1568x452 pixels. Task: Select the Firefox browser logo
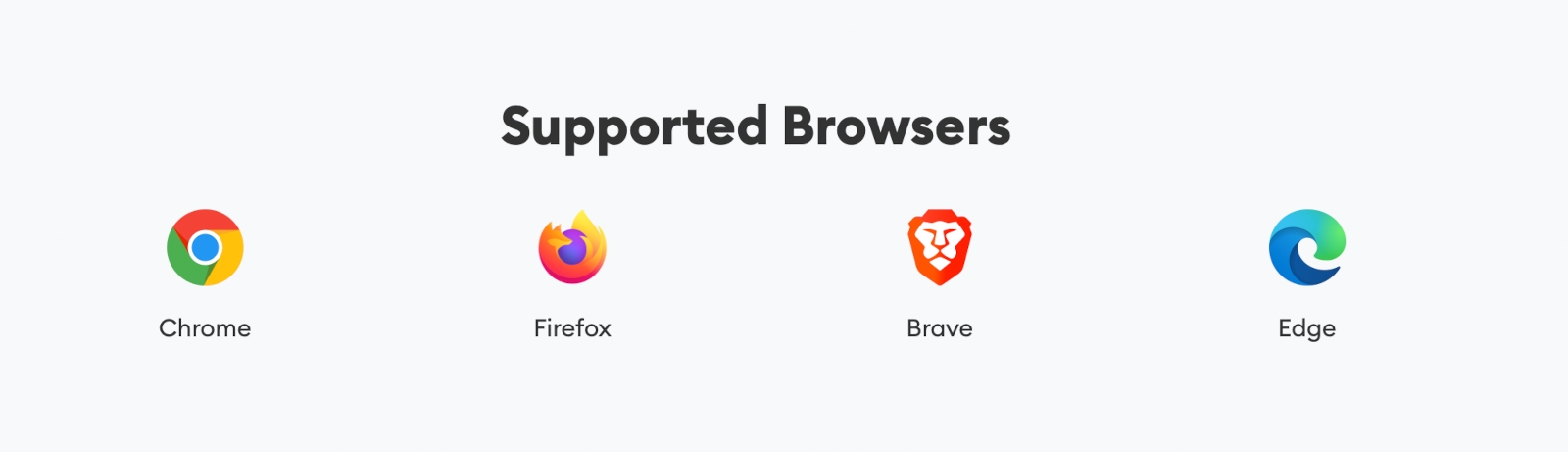point(572,247)
